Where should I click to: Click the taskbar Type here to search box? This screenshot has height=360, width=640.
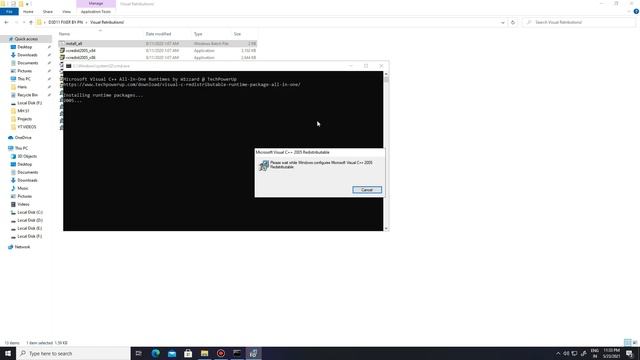(x=73, y=353)
